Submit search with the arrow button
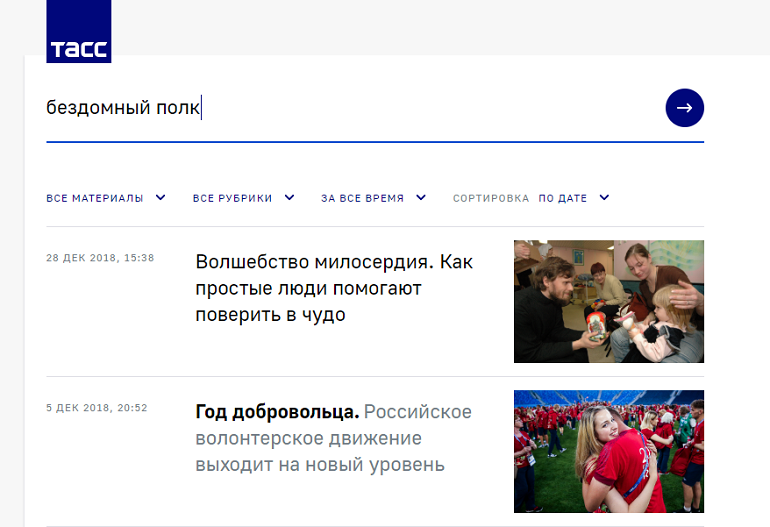 pos(684,108)
